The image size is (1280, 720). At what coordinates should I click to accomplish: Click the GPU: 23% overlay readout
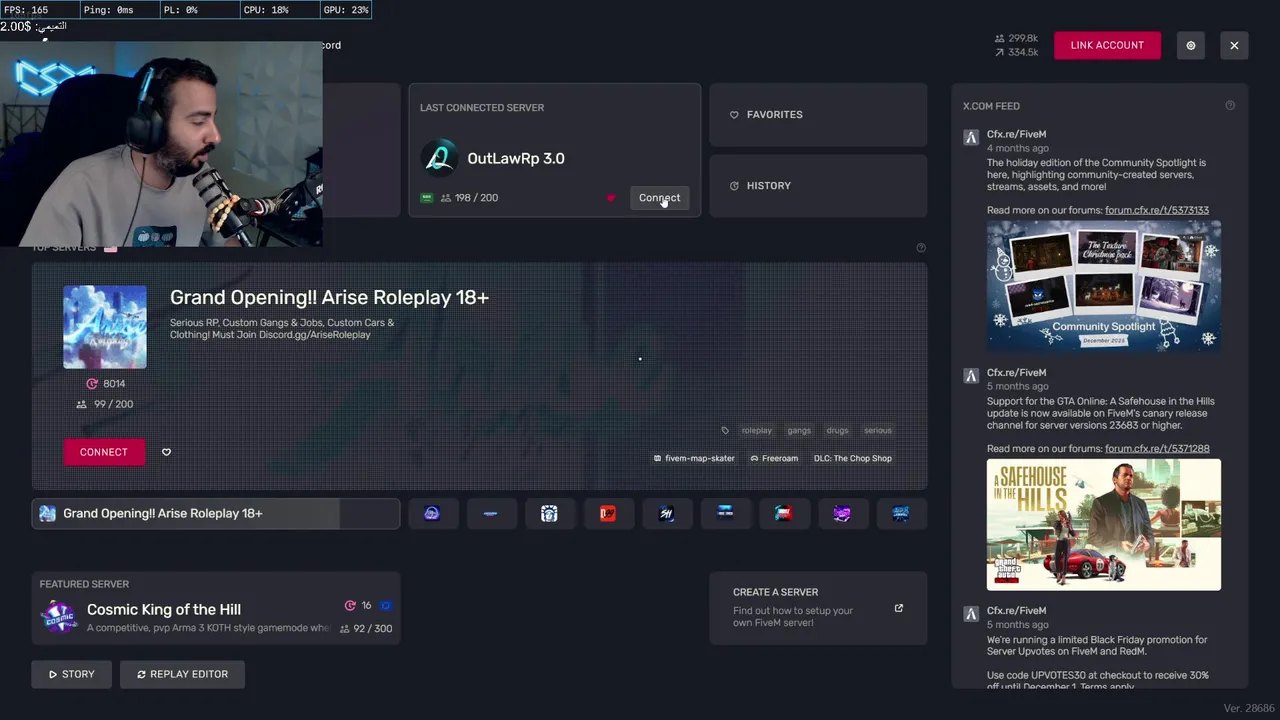[346, 10]
